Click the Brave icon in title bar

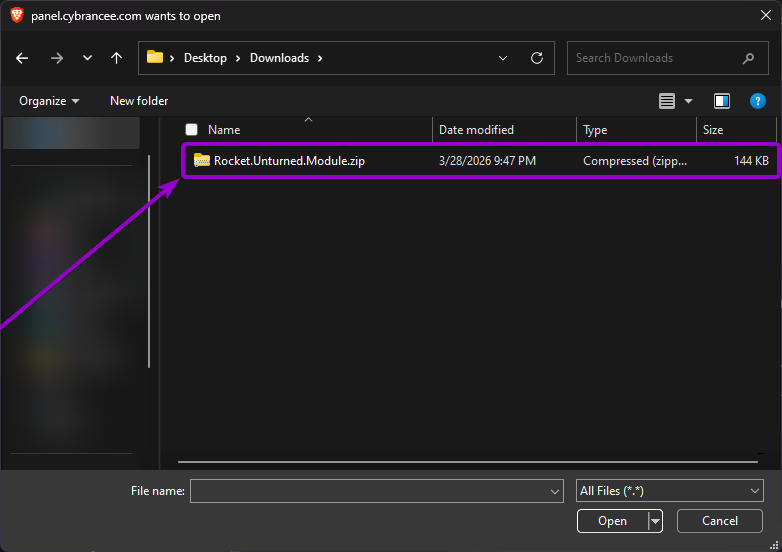tap(16, 15)
